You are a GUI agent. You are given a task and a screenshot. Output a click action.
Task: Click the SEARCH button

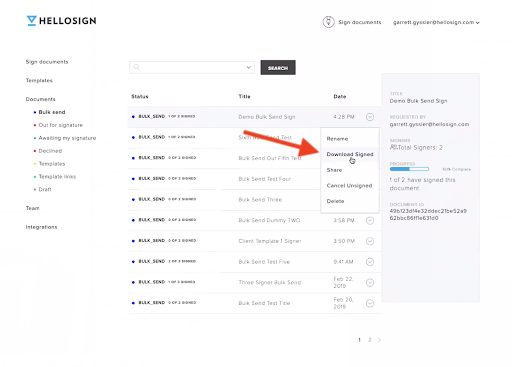(278, 68)
